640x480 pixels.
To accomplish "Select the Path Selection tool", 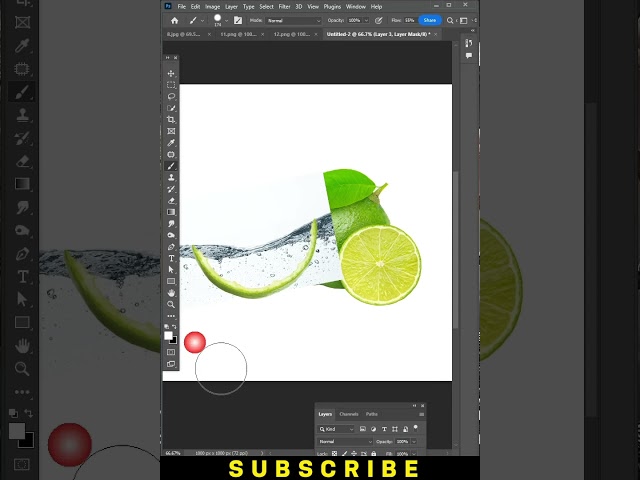I will pyautogui.click(x=171, y=270).
